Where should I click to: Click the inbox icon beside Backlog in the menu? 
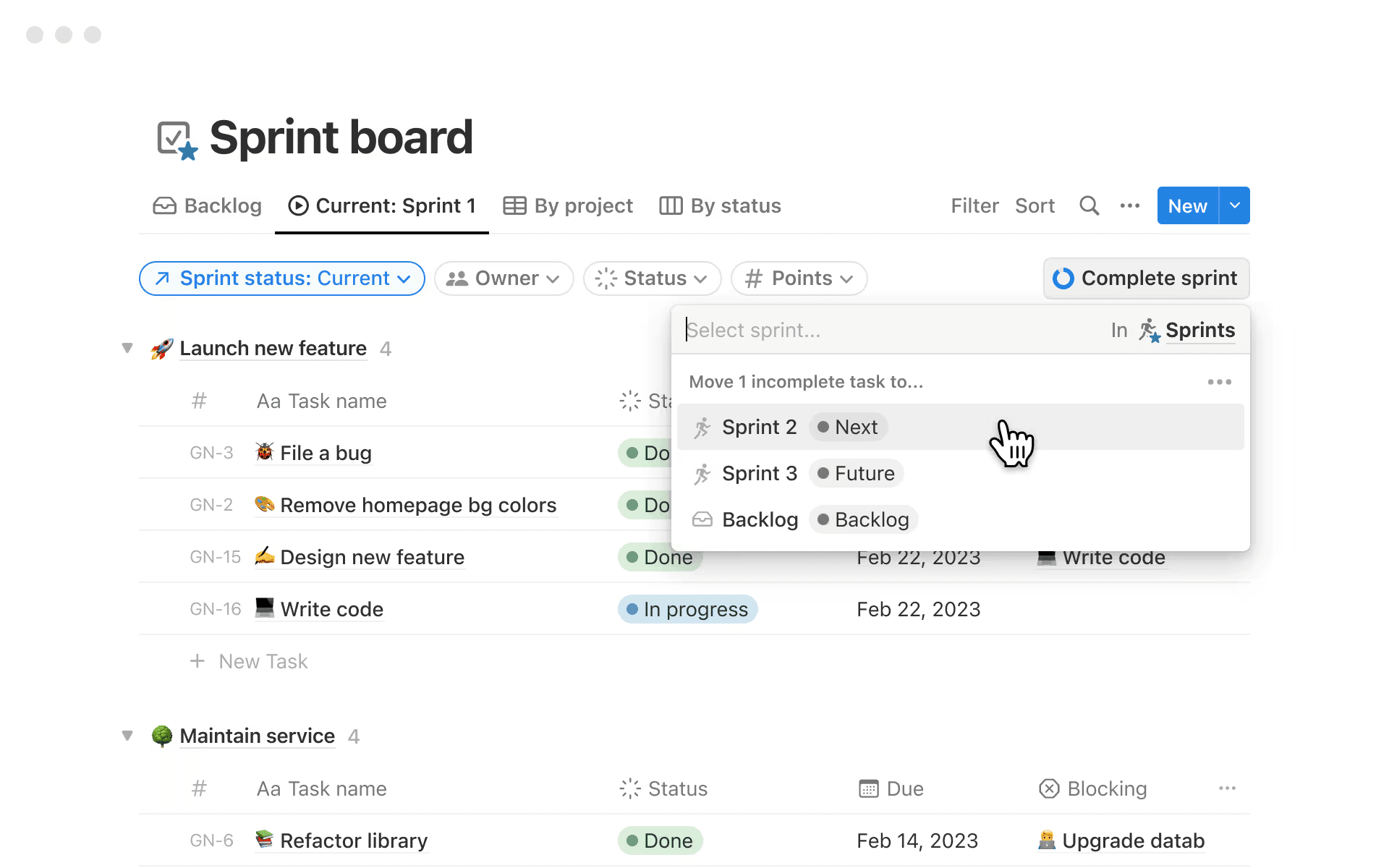pyautogui.click(x=702, y=519)
